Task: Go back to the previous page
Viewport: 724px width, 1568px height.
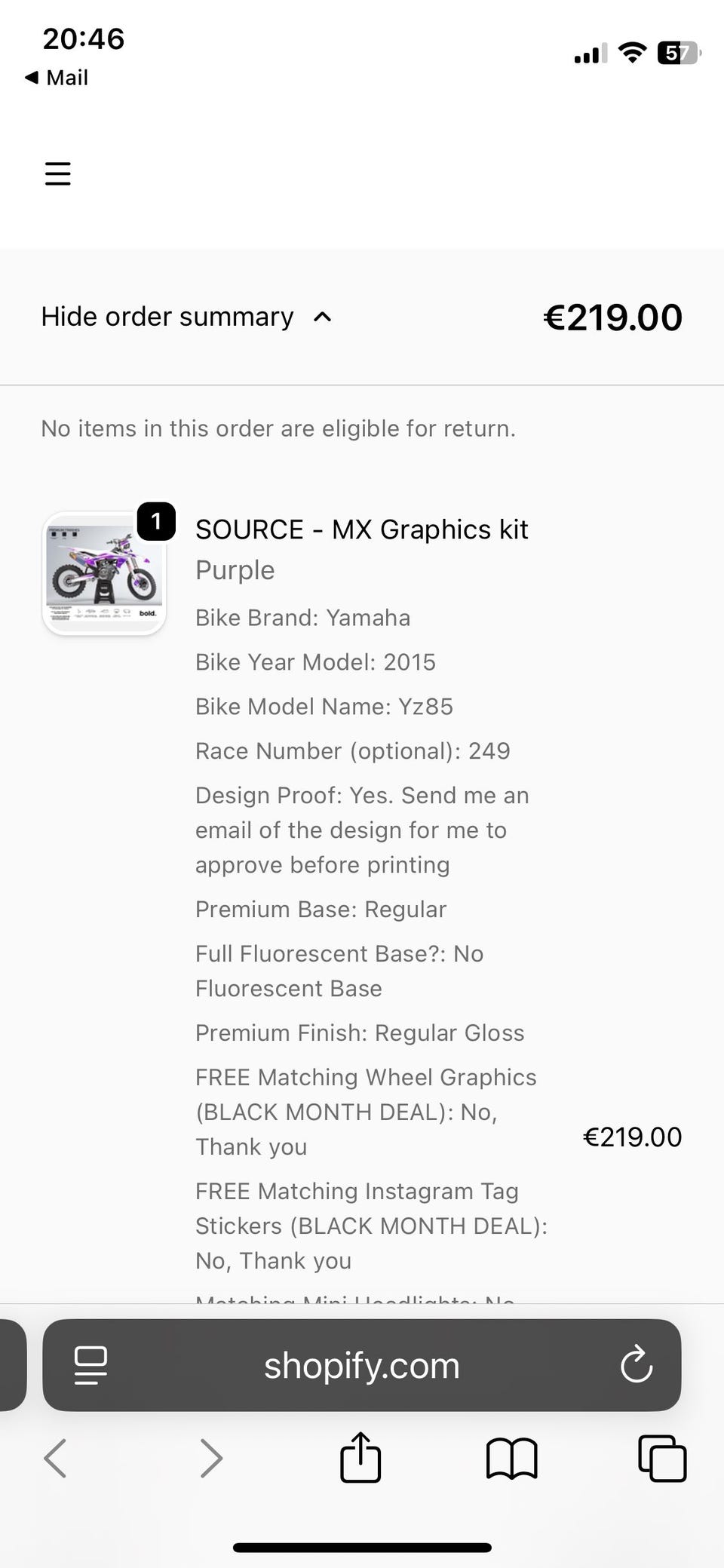Action: 55,1457
